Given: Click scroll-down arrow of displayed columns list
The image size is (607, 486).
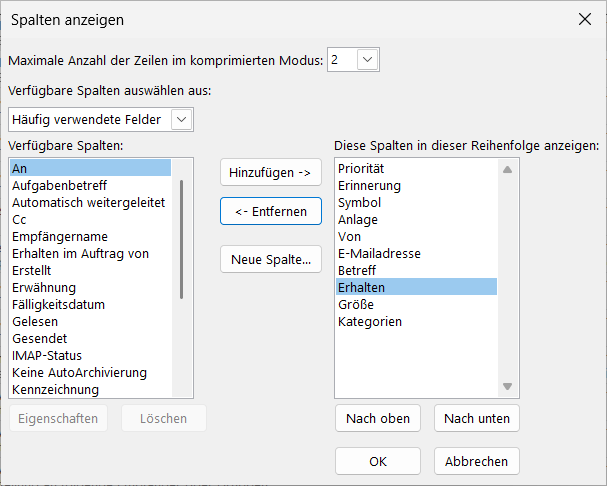Looking at the screenshot, I should coord(507,387).
